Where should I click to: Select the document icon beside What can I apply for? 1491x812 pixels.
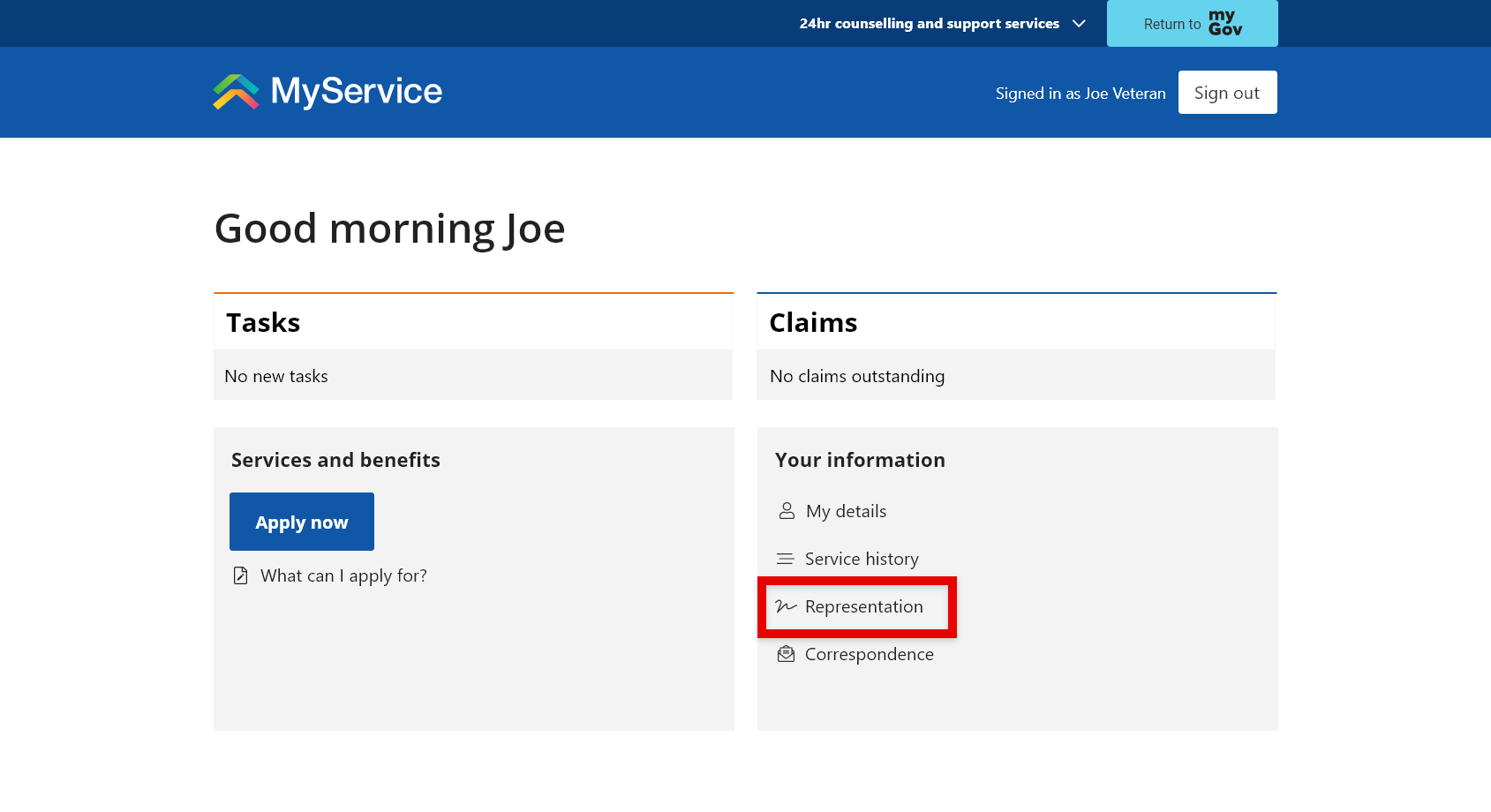click(240, 575)
